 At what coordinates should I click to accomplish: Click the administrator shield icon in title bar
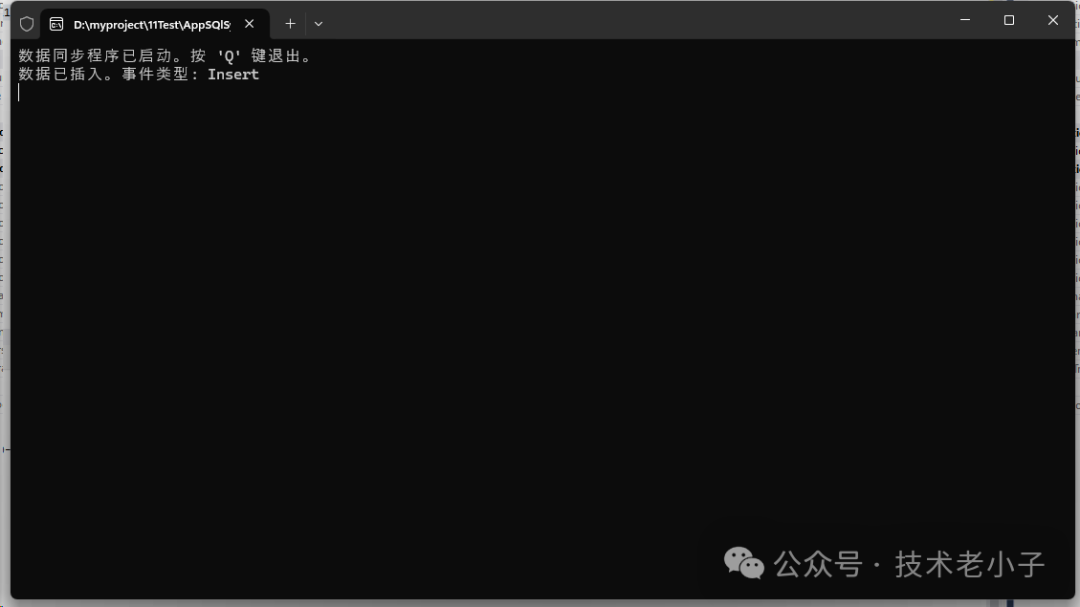pos(26,24)
